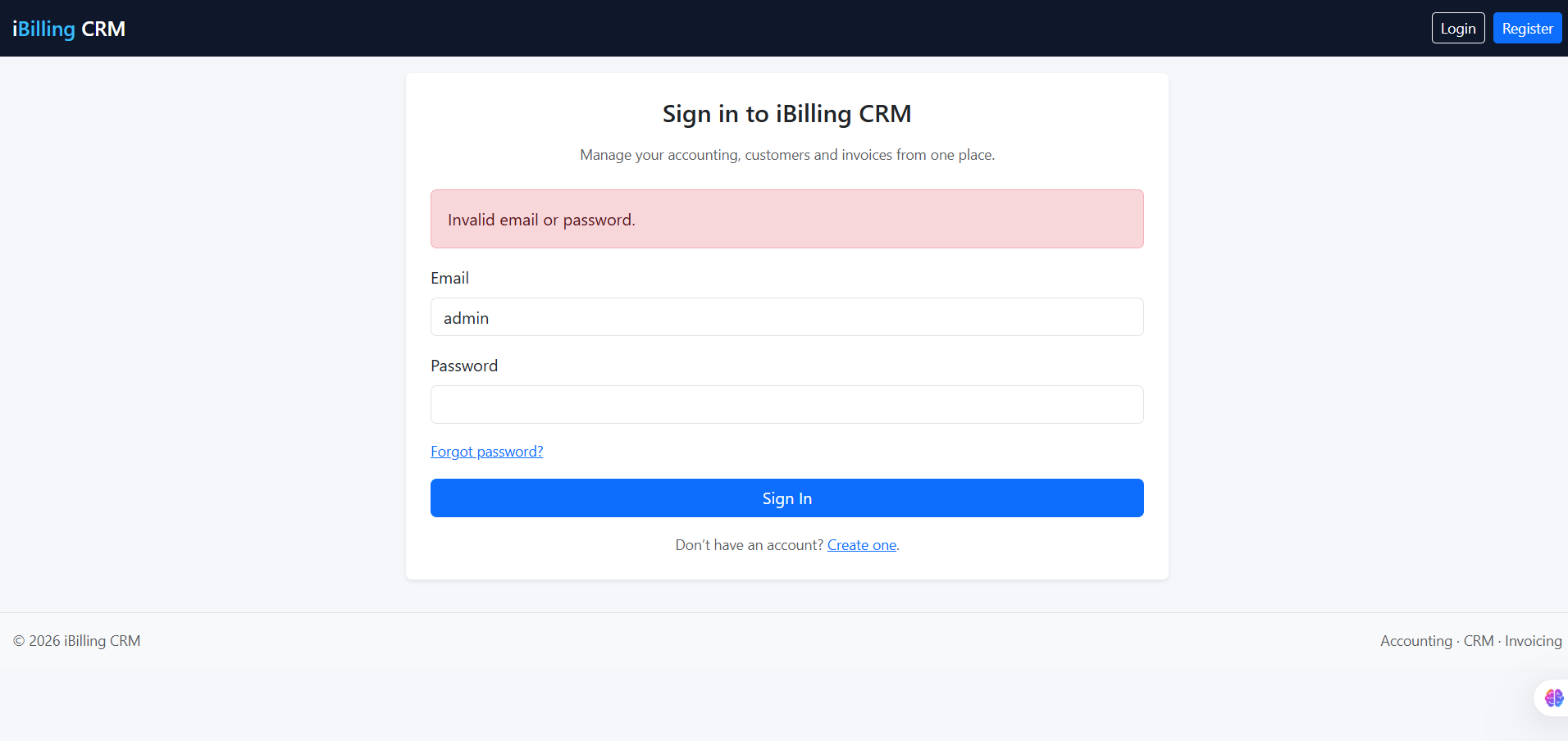
Task: Click the iBilling CRM logo
Action: 68,28
